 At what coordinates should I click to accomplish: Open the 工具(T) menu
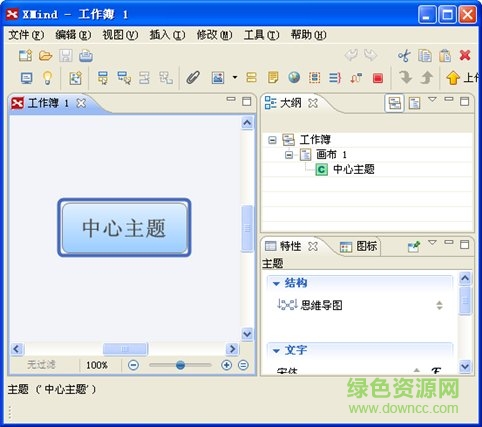tap(261, 35)
